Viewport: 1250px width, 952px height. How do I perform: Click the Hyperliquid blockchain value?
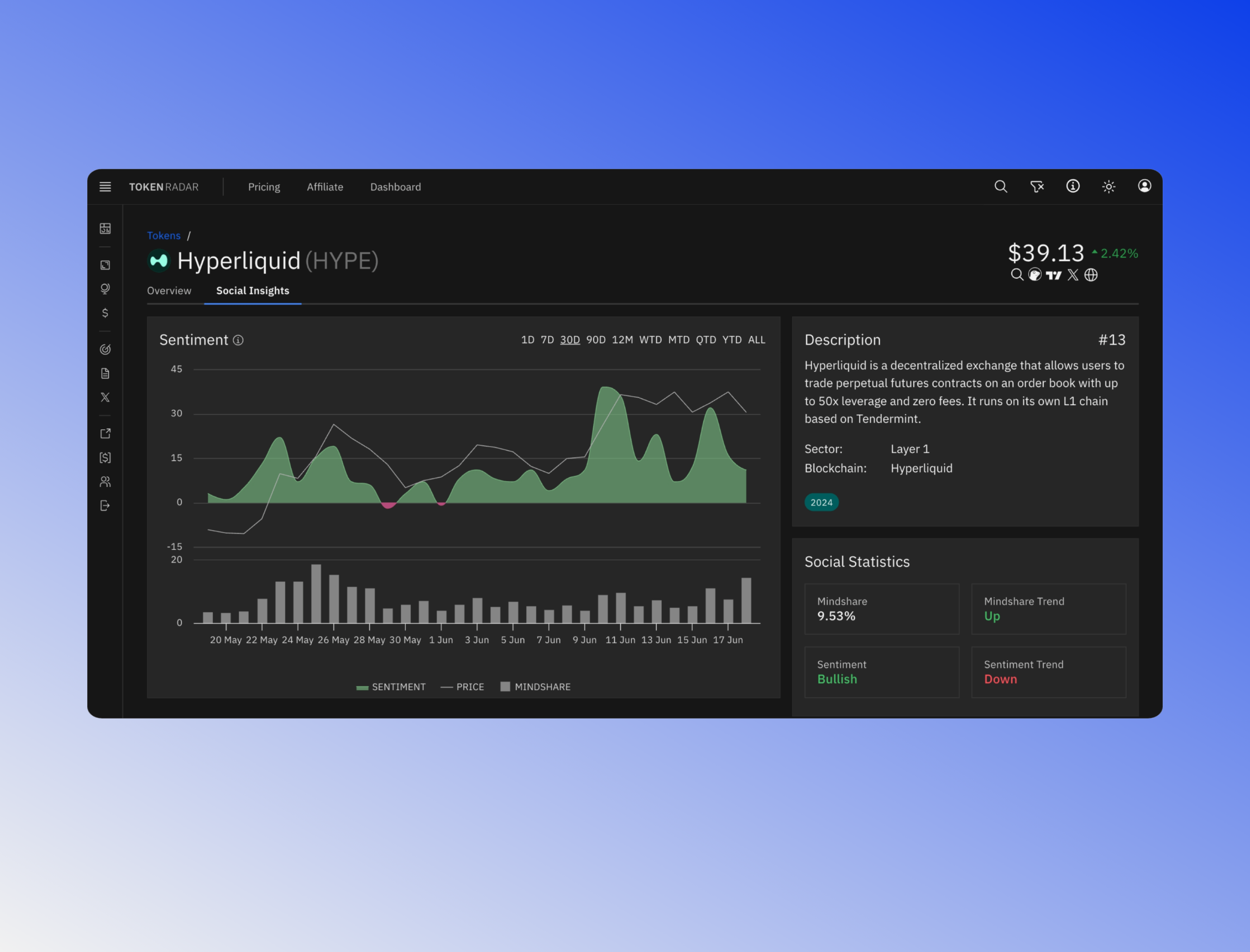[921, 469]
